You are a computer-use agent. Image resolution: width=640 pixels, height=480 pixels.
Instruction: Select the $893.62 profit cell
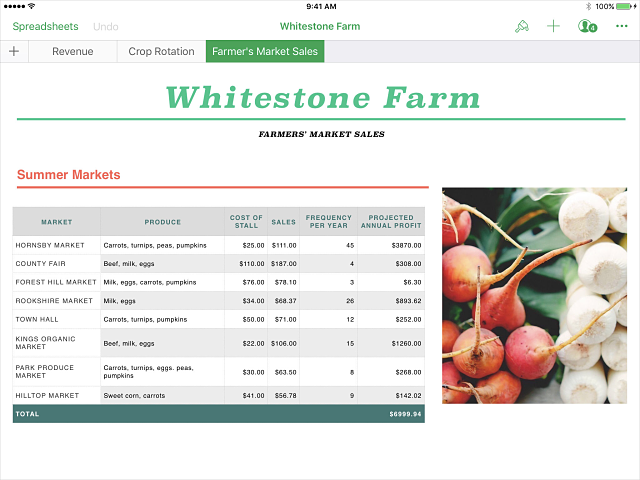point(391,301)
